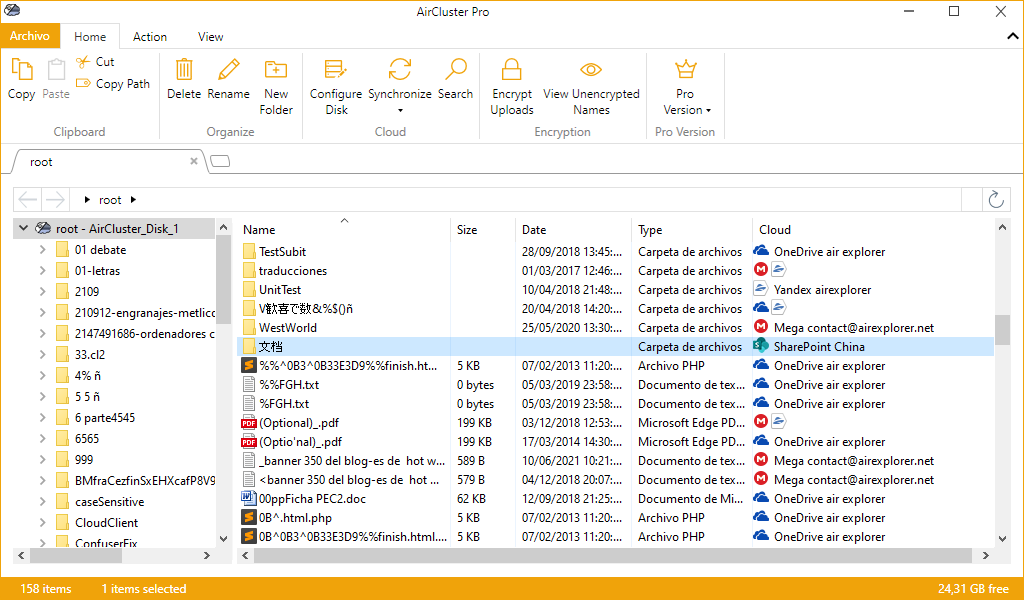Click the SharePoint China cloud icon
Screen dimensions: 1024x600
pos(761,345)
